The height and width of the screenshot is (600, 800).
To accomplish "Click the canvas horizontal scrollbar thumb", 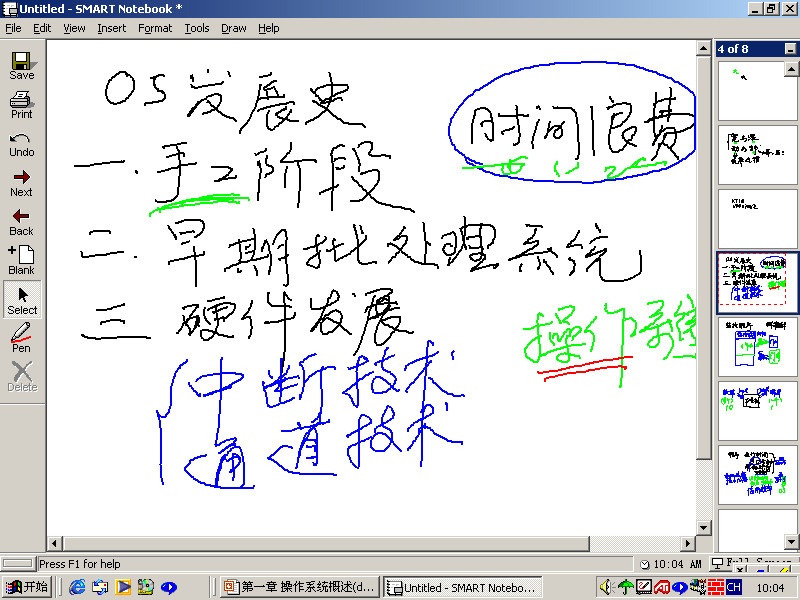I will point(326,543).
